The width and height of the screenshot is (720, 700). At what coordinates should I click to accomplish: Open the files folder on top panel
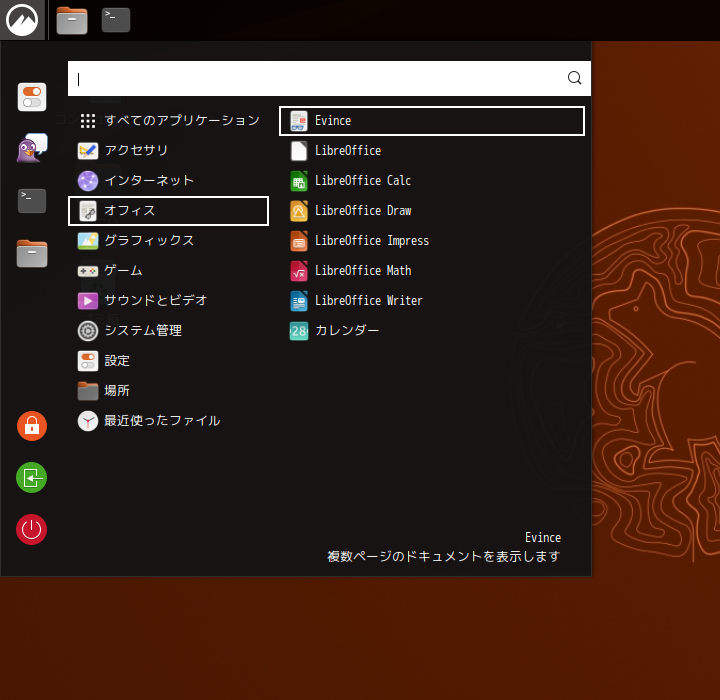pos(72,21)
